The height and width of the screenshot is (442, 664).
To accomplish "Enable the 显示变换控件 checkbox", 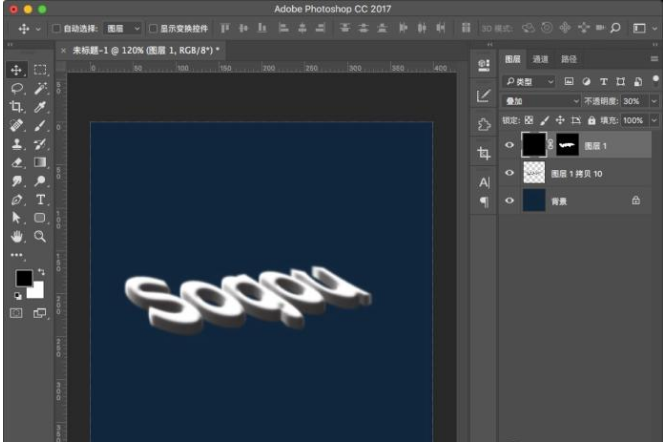I will click(153, 29).
